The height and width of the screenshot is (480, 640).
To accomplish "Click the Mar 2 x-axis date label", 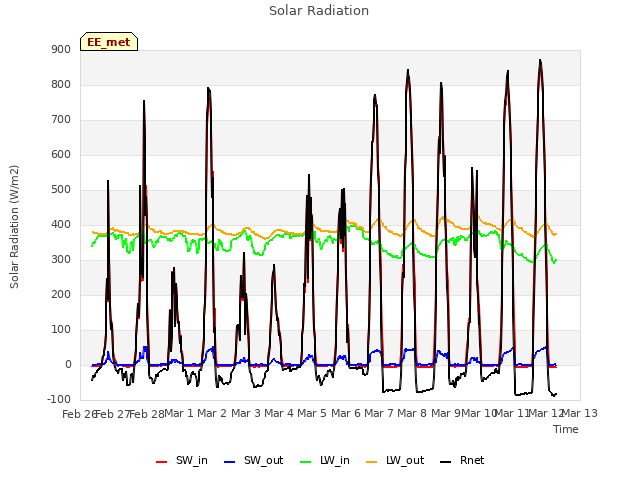I will click(x=212, y=413).
